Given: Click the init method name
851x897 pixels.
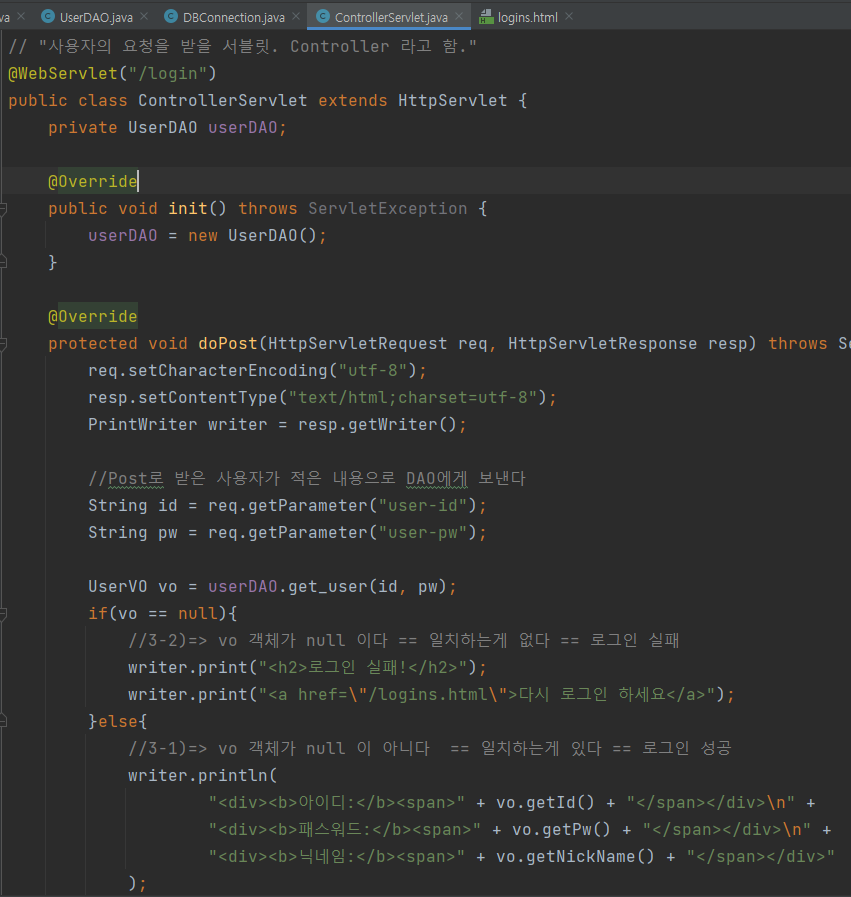Looking at the screenshot, I should tap(188, 208).
